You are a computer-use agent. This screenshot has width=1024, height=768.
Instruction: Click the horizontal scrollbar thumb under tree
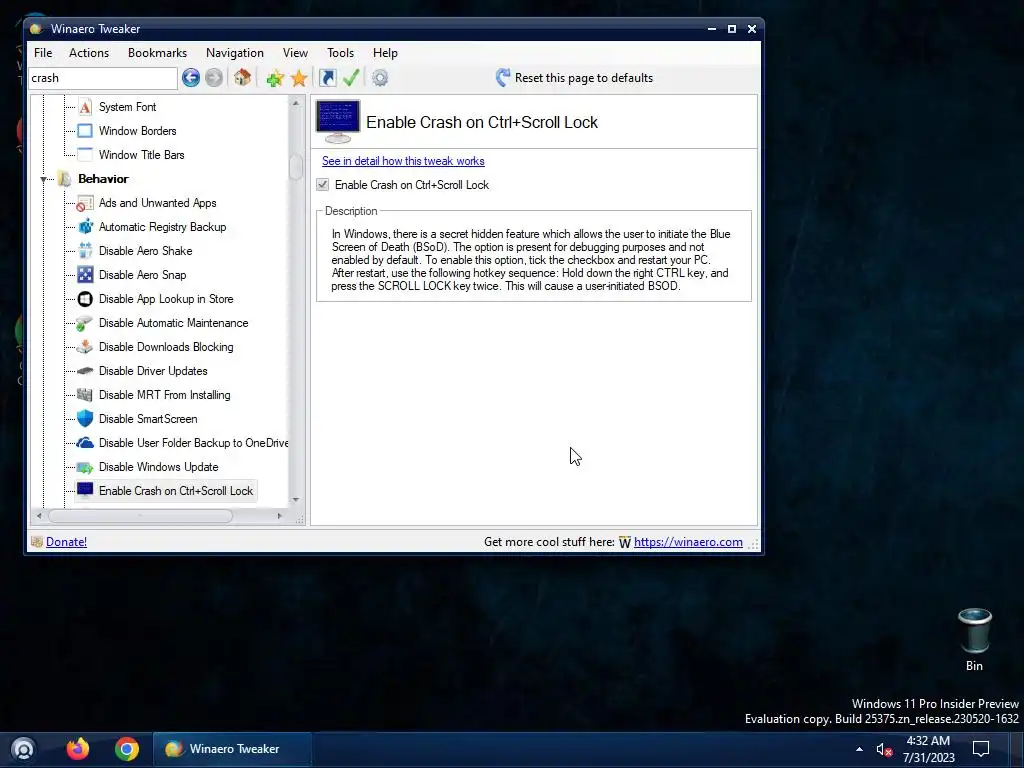click(140, 516)
